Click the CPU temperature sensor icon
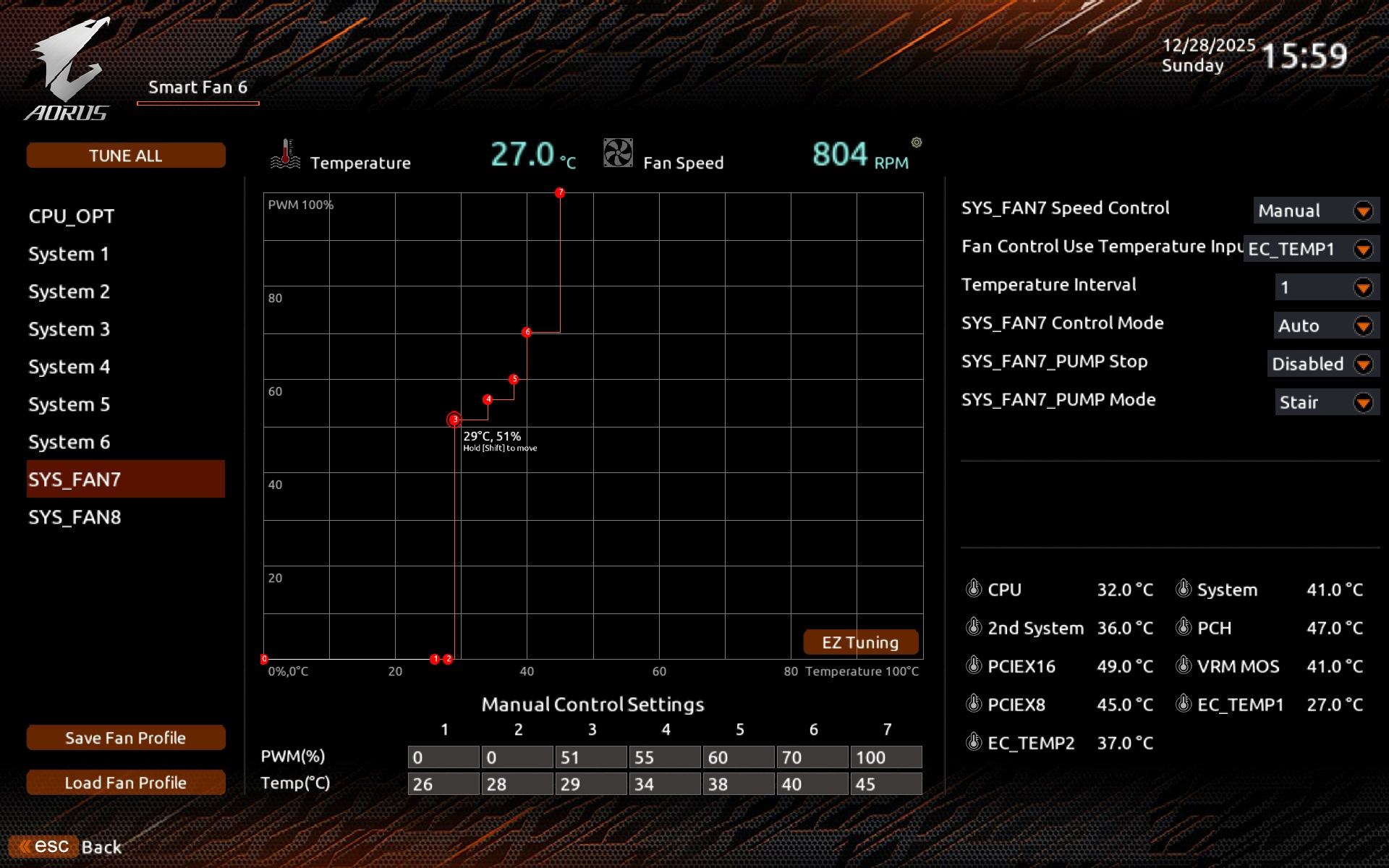The image size is (1389, 868). tap(974, 588)
